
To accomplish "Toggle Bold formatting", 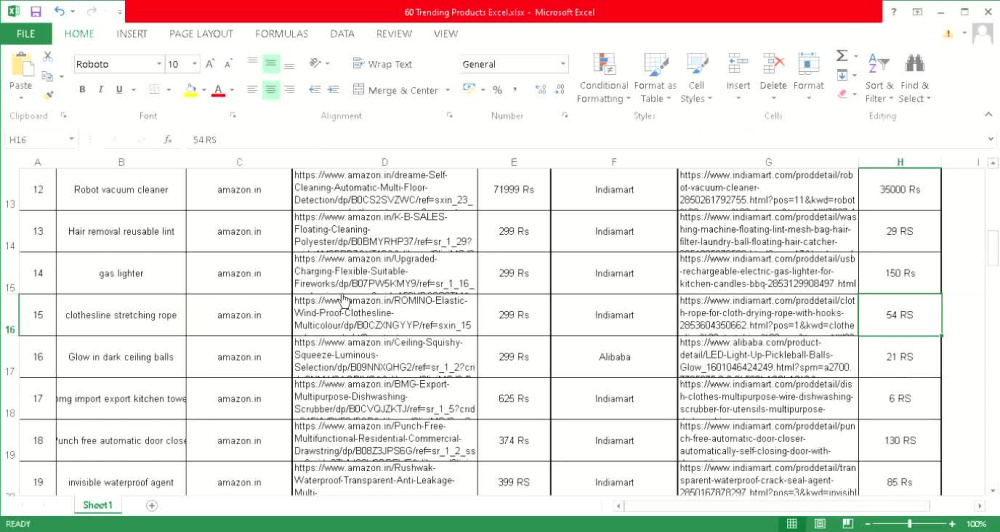I will tap(82, 90).
